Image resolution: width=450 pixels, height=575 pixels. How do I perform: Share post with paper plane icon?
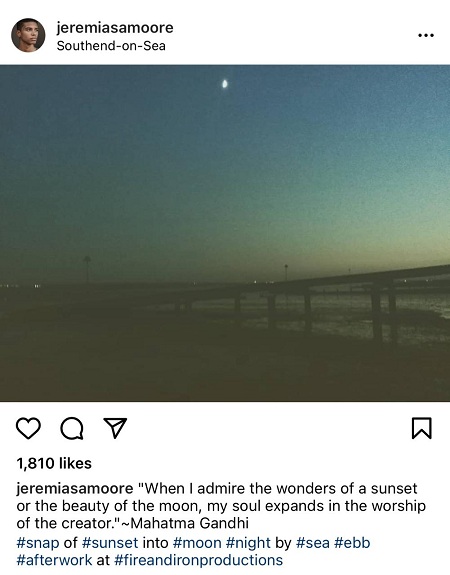coord(115,428)
